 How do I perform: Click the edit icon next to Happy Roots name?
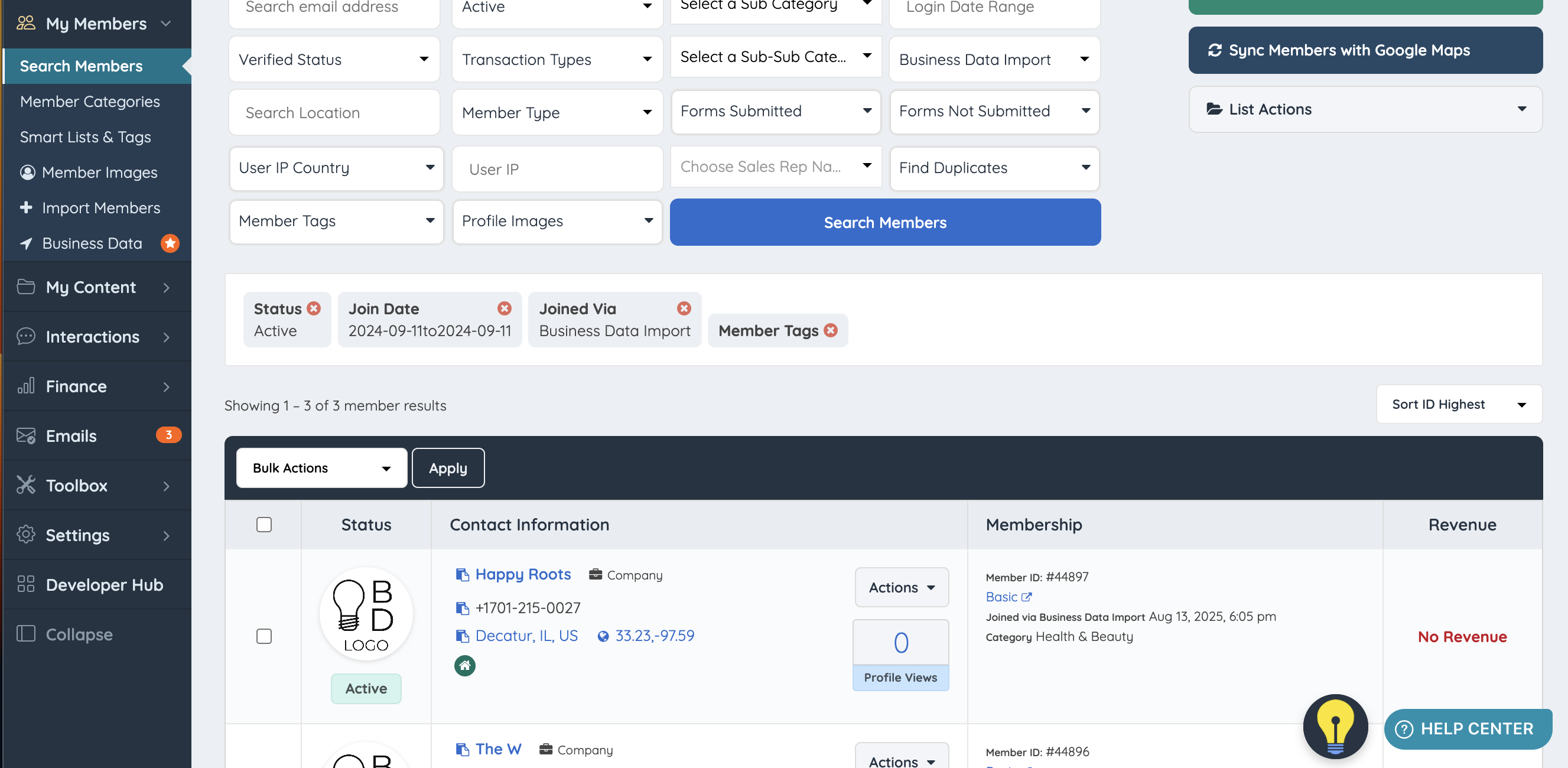462,574
